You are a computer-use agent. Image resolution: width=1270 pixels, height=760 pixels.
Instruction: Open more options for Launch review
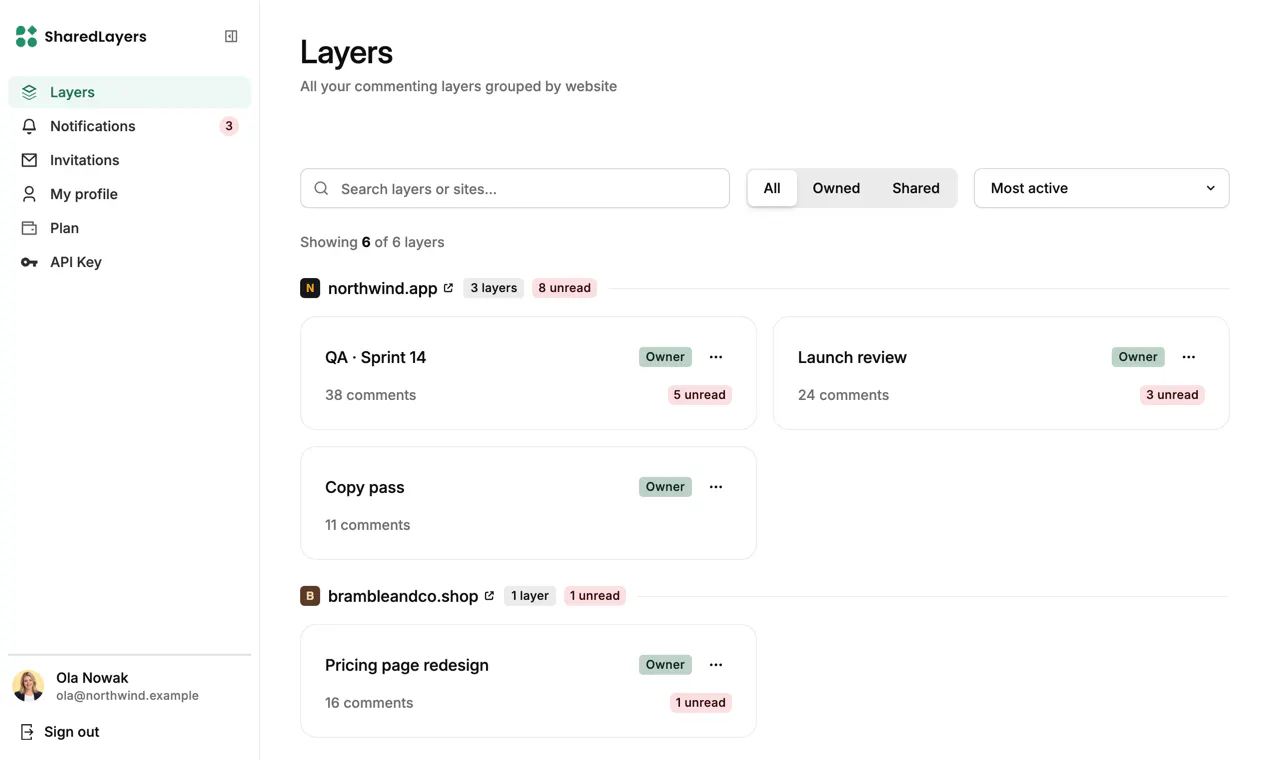click(1189, 357)
